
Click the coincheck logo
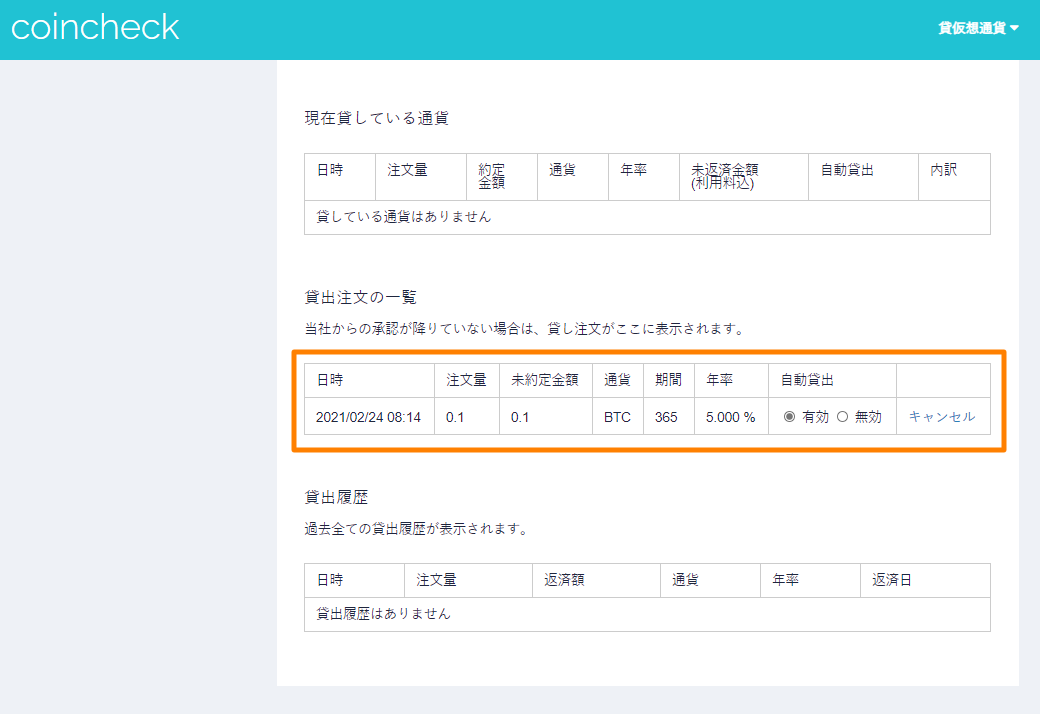96,27
